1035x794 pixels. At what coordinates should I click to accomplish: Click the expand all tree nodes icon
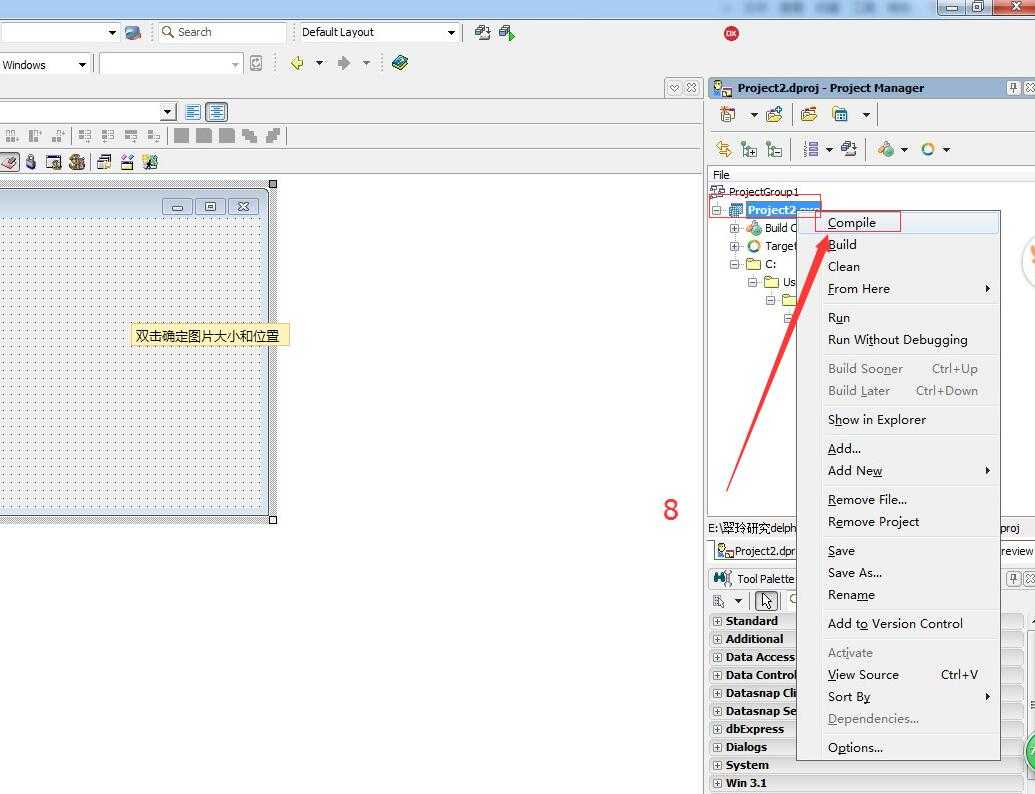[x=749, y=150]
